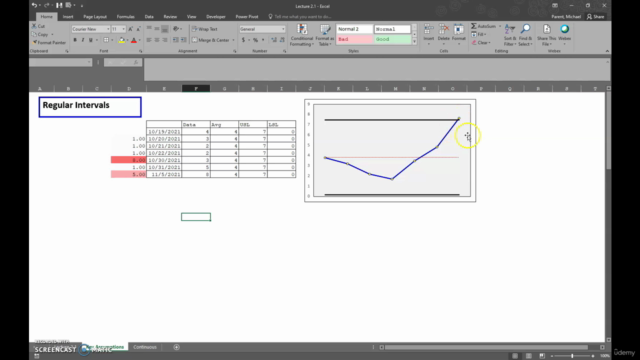Toggle Bottom Align in Alignment group
Screen dimensions: 640x360
coord(165,29)
